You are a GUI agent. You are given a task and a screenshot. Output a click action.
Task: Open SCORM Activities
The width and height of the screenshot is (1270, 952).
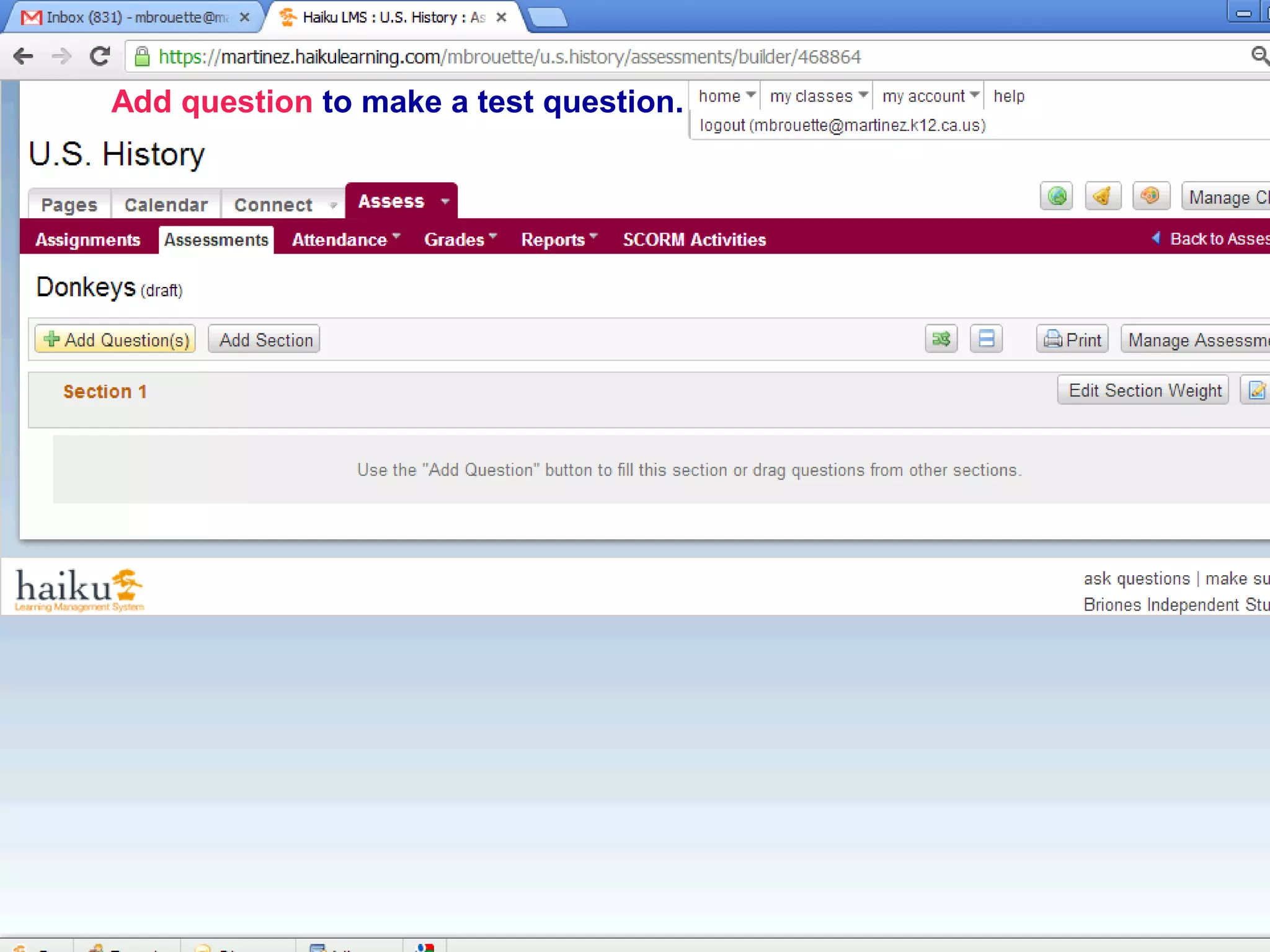[x=695, y=240]
